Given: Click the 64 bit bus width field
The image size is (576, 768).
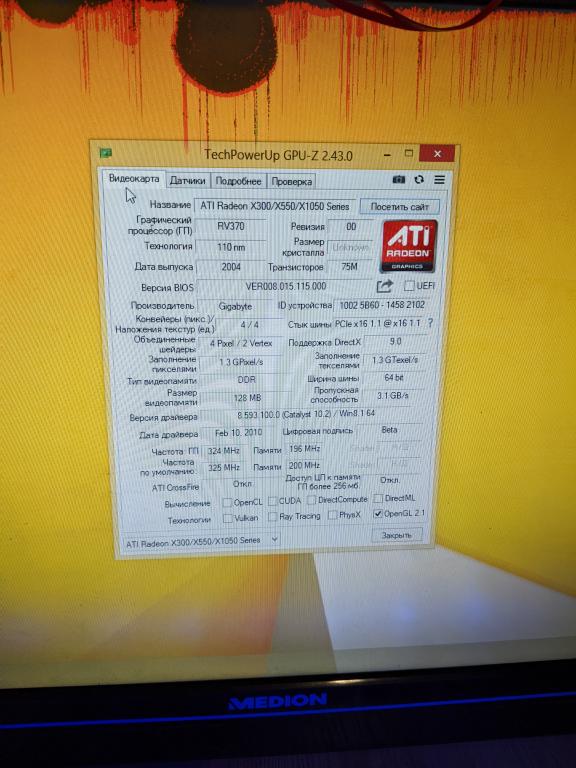Looking at the screenshot, I should [x=394, y=378].
